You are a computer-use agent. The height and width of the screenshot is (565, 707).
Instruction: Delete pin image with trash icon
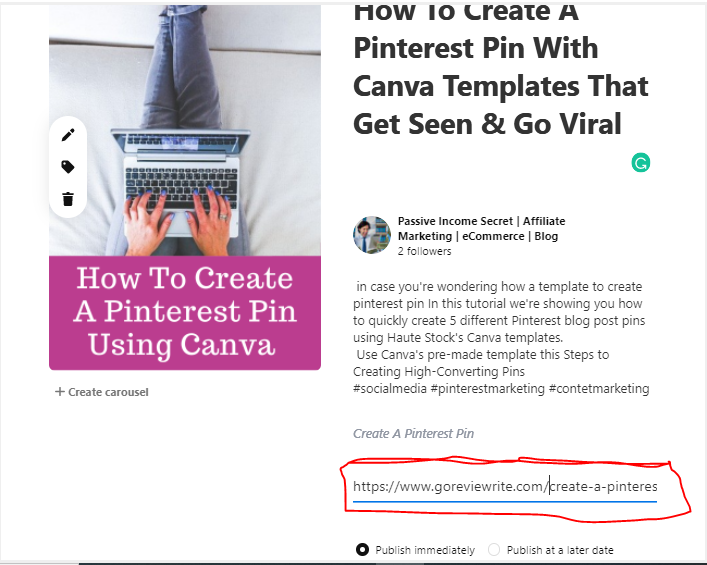68,199
